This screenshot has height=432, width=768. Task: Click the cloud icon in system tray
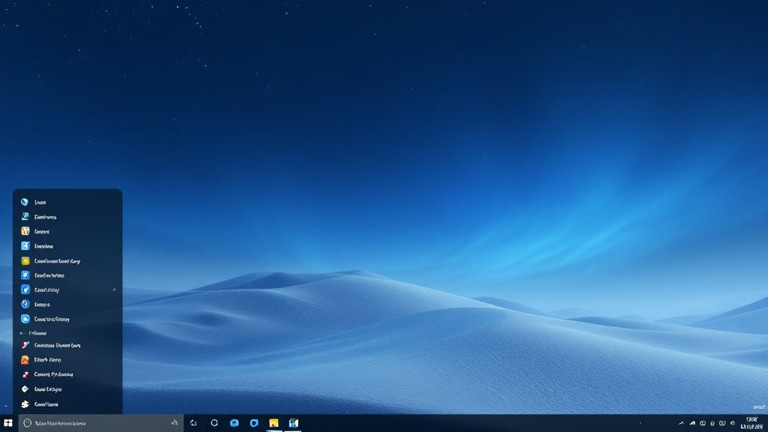click(692, 423)
